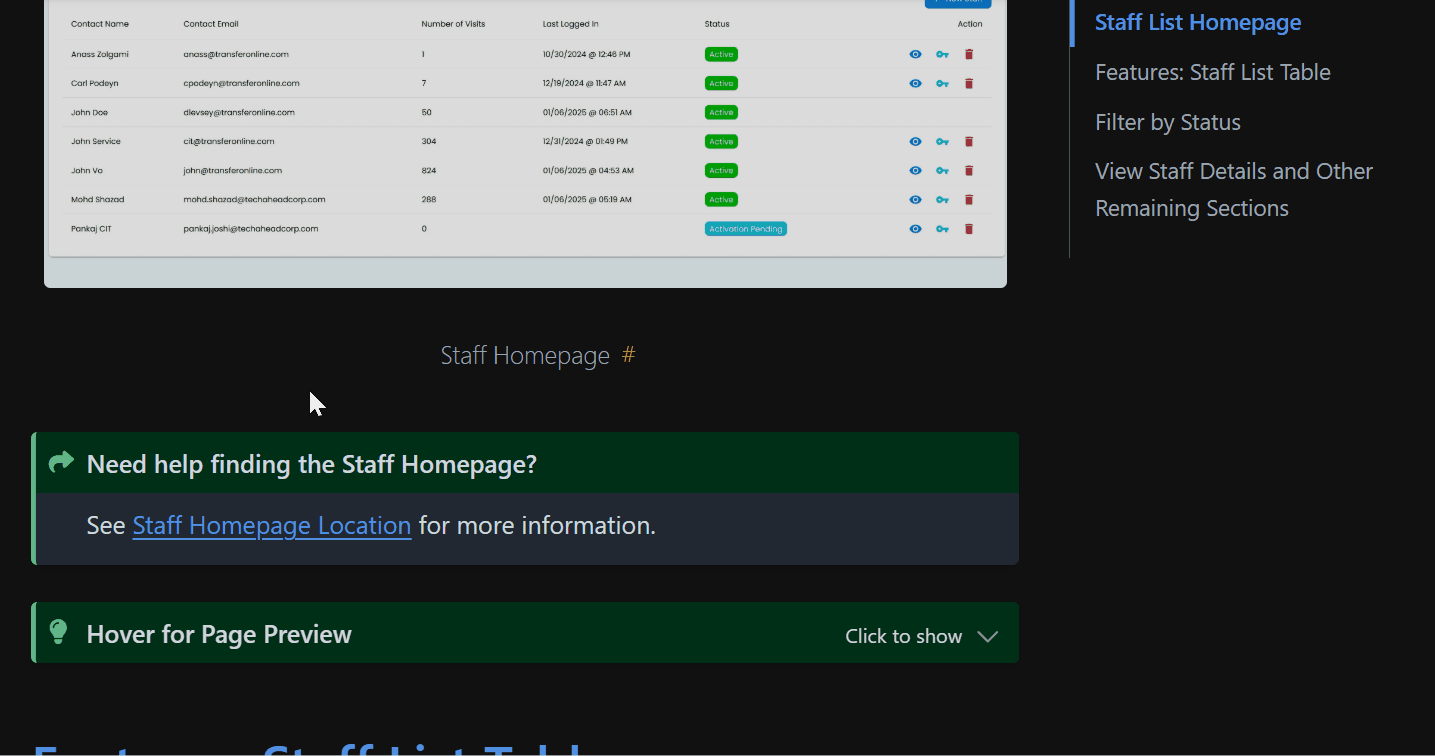Screen dimensions: 1435x756
Task: Open Pankaj CIT's details with the eye icon
Action: [x=915, y=228]
